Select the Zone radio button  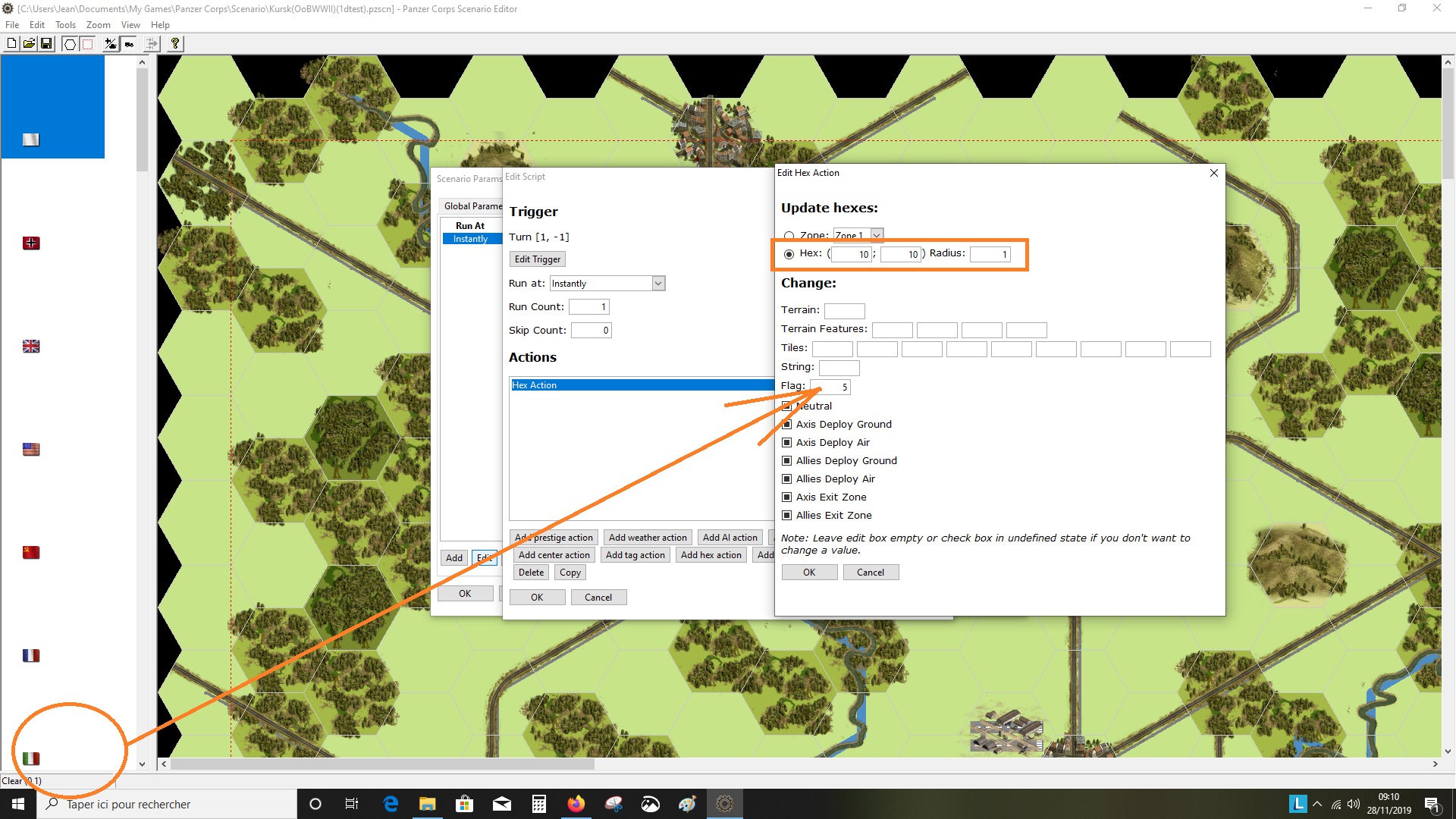tap(789, 236)
